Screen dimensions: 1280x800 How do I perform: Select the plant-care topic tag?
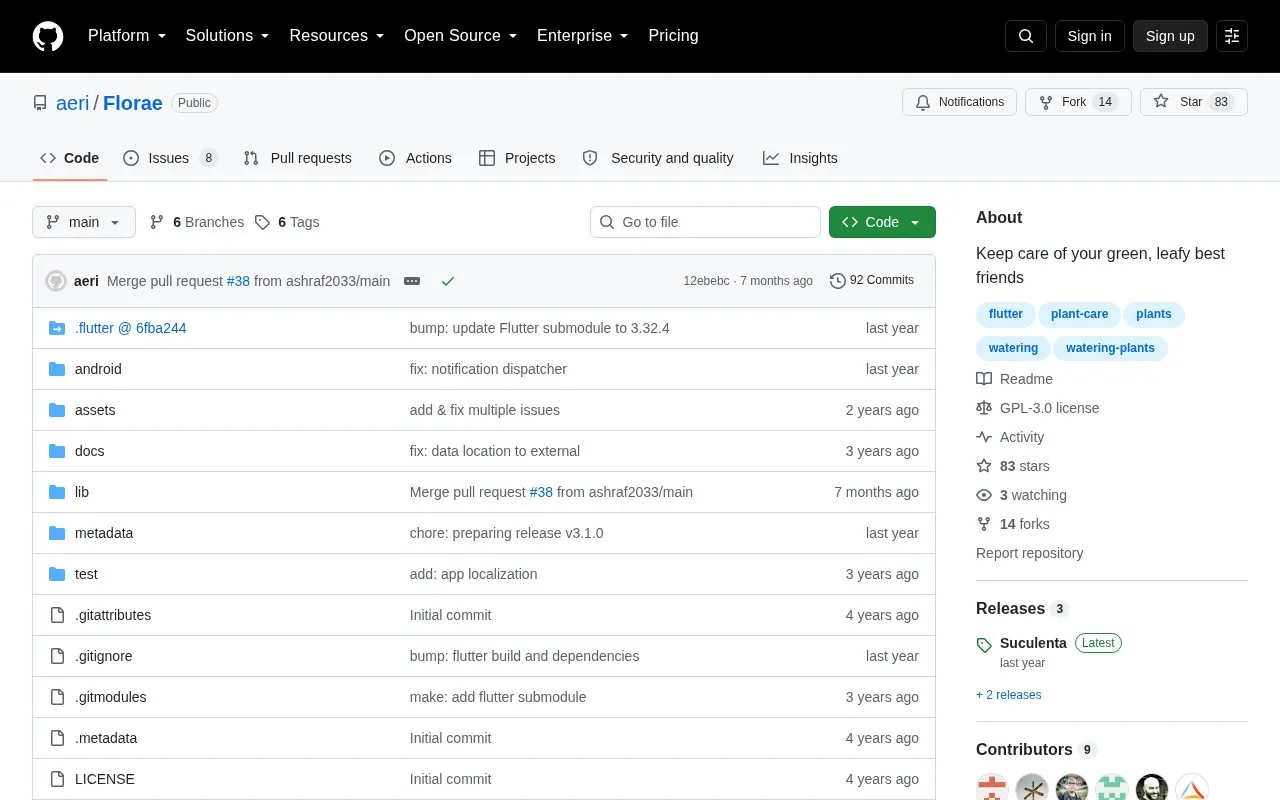(1079, 314)
